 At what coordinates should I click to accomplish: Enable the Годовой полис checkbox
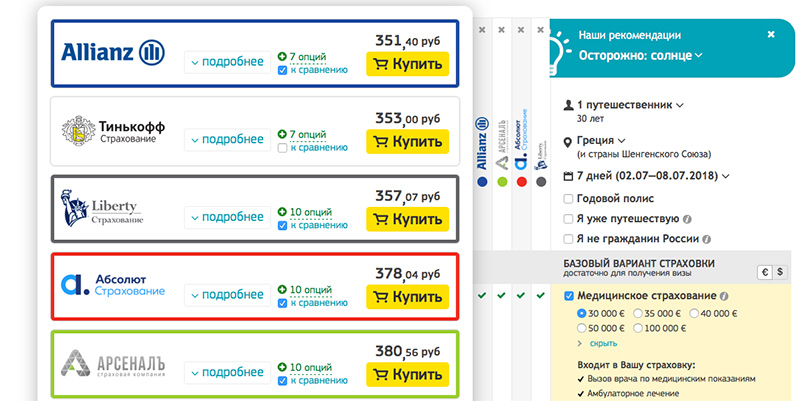(x=569, y=197)
